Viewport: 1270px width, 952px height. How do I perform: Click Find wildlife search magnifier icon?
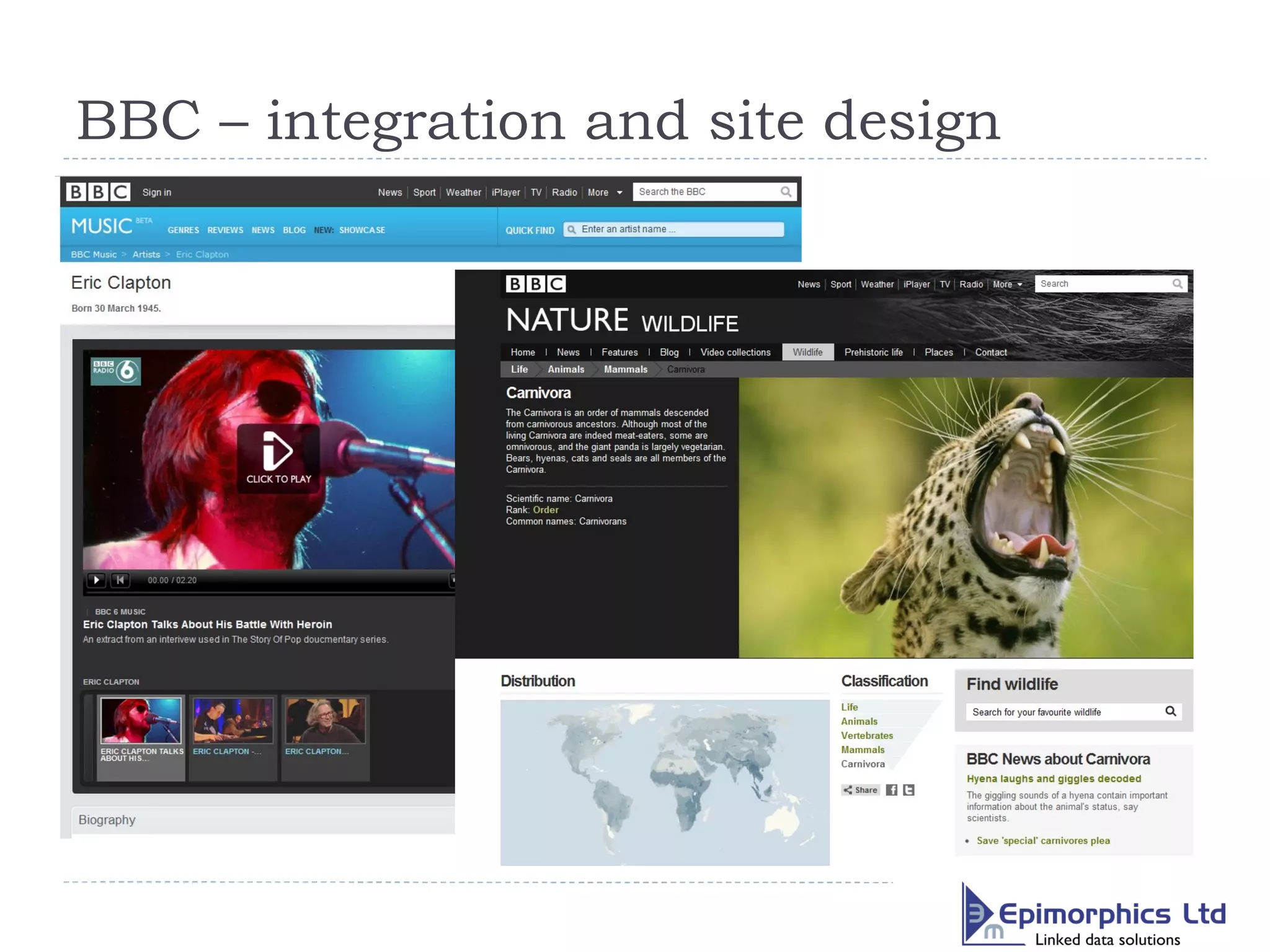coord(1170,711)
